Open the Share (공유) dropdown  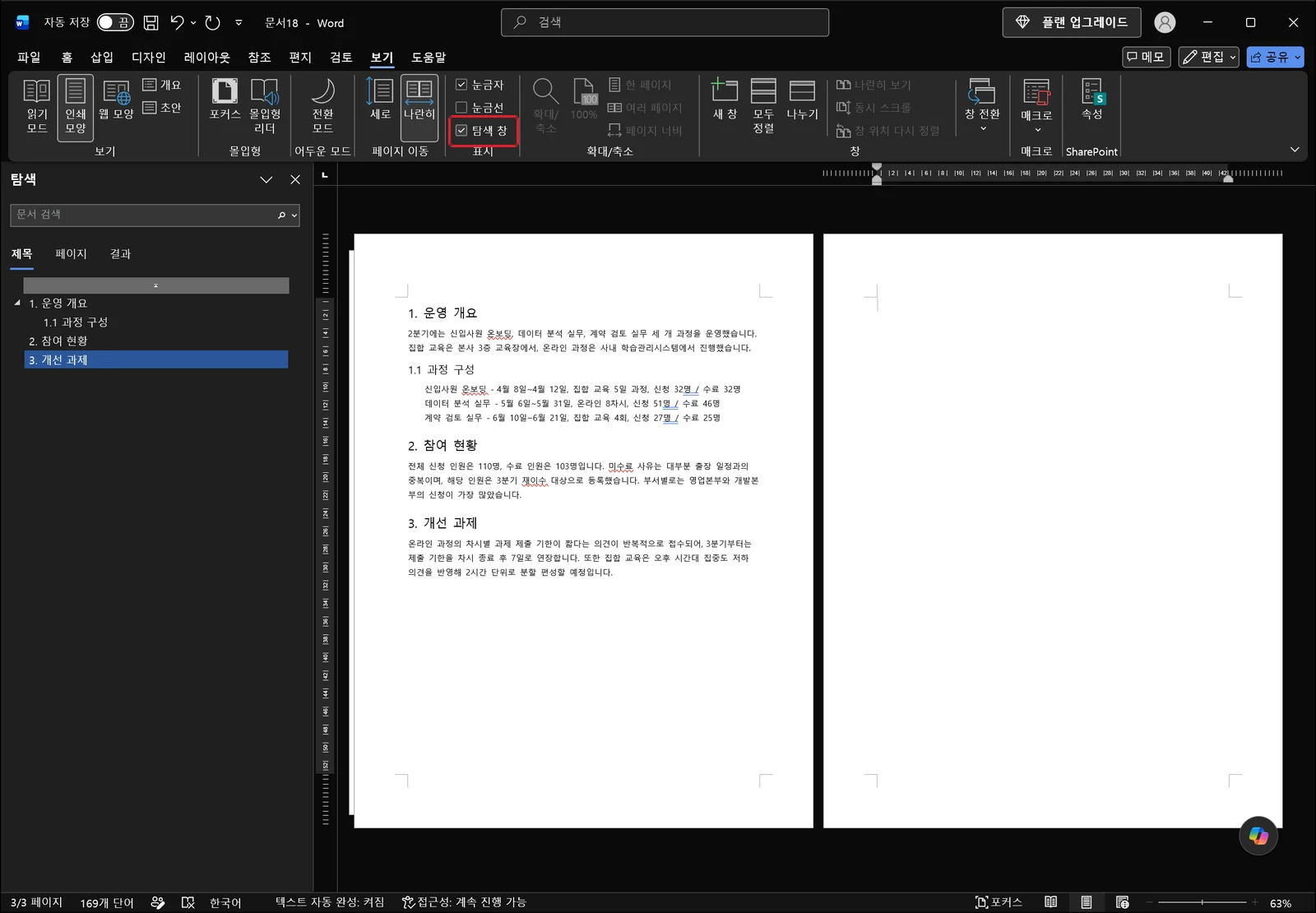[x=1275, y=57]
